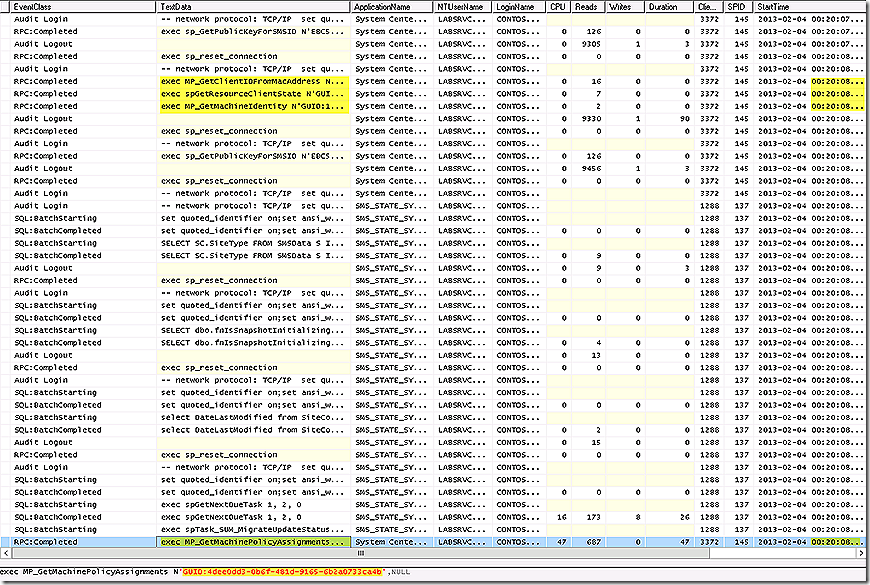Click the exec MP_GetMachinePolicyAssignments cell in the selected row
The width and height of the screenshot is (870, 585).
254,542
